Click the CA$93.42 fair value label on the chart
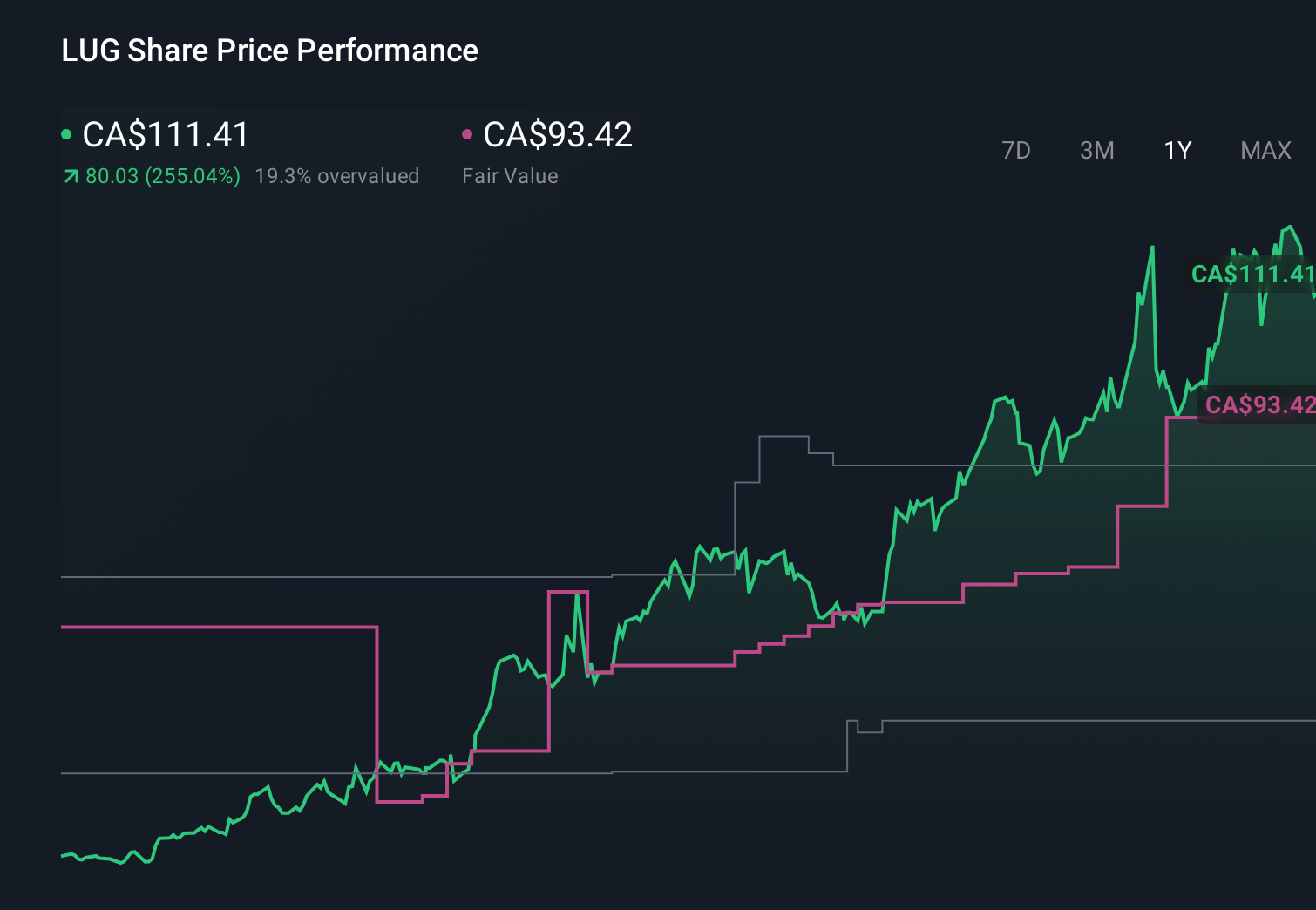Image resolution: width=1316 pixels, height=910 pixels. [1258, 404]
